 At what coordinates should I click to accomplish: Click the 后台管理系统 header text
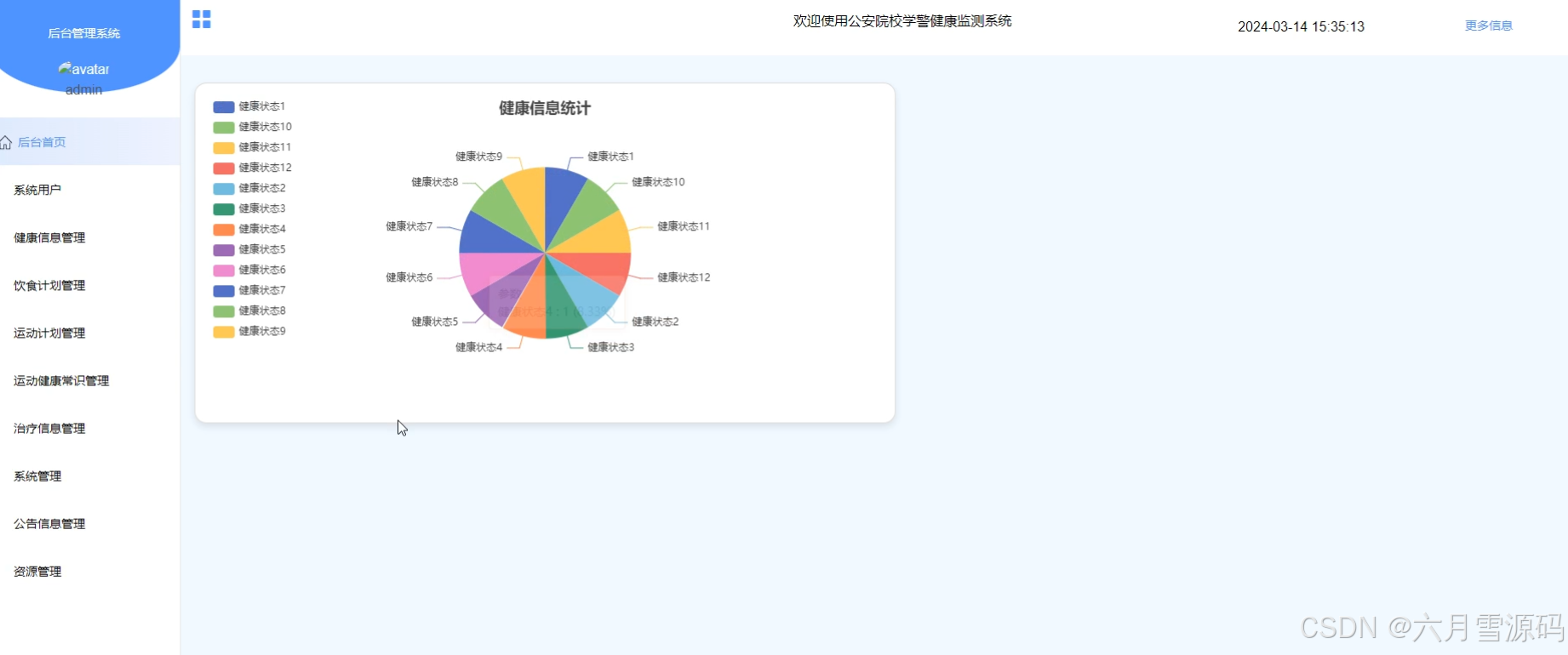pyautogui.click(x=83, y=33)
